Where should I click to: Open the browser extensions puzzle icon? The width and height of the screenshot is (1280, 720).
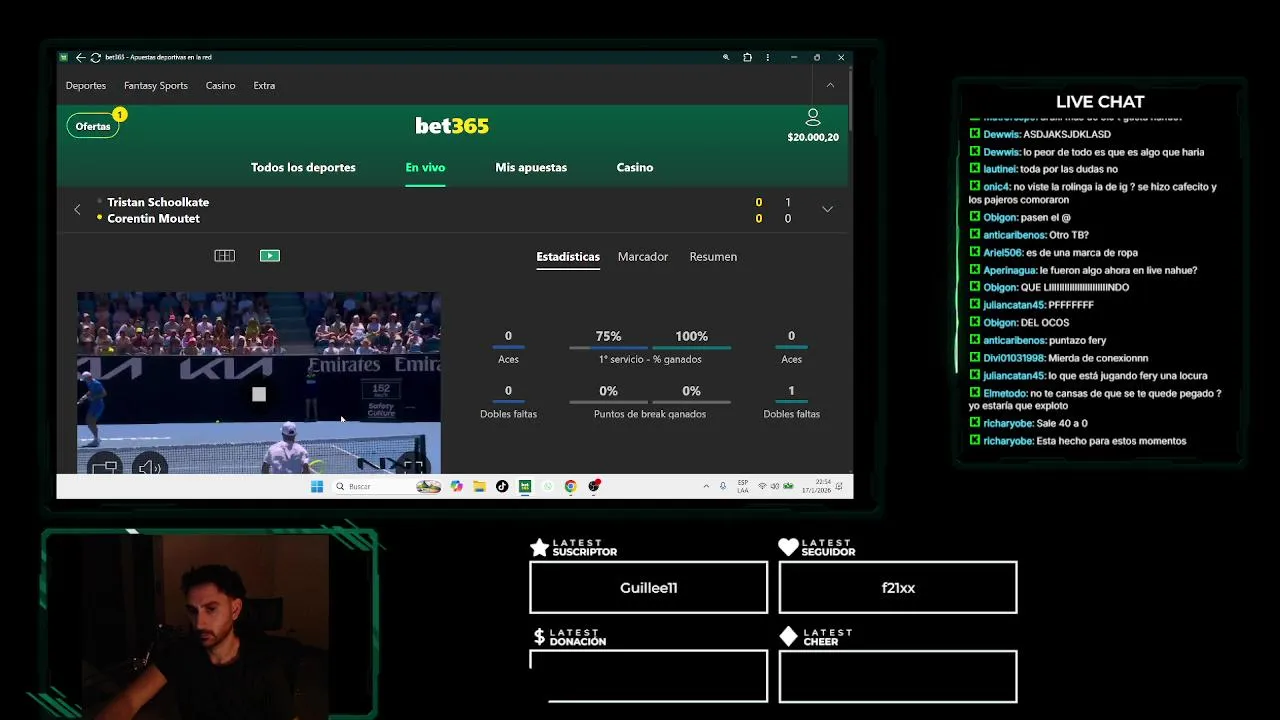point(747,57)
